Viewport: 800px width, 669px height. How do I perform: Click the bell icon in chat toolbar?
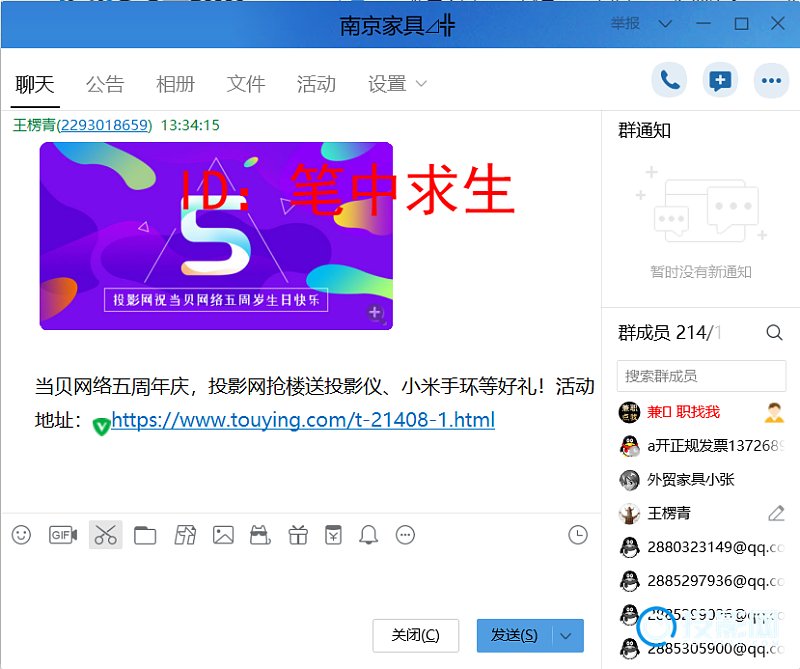pyautogui.click(x=368, y=535)
